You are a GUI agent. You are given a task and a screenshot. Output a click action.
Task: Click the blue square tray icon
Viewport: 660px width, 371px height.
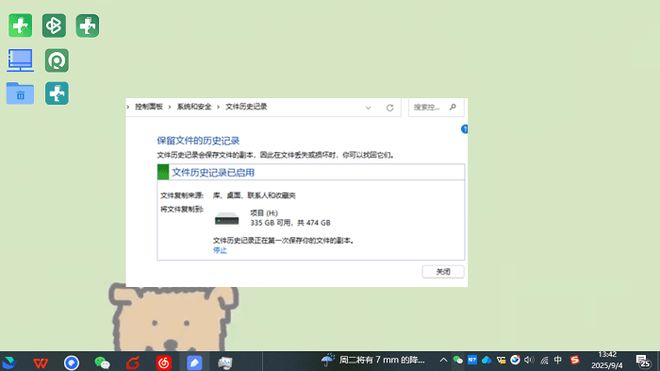click(472, 360)
